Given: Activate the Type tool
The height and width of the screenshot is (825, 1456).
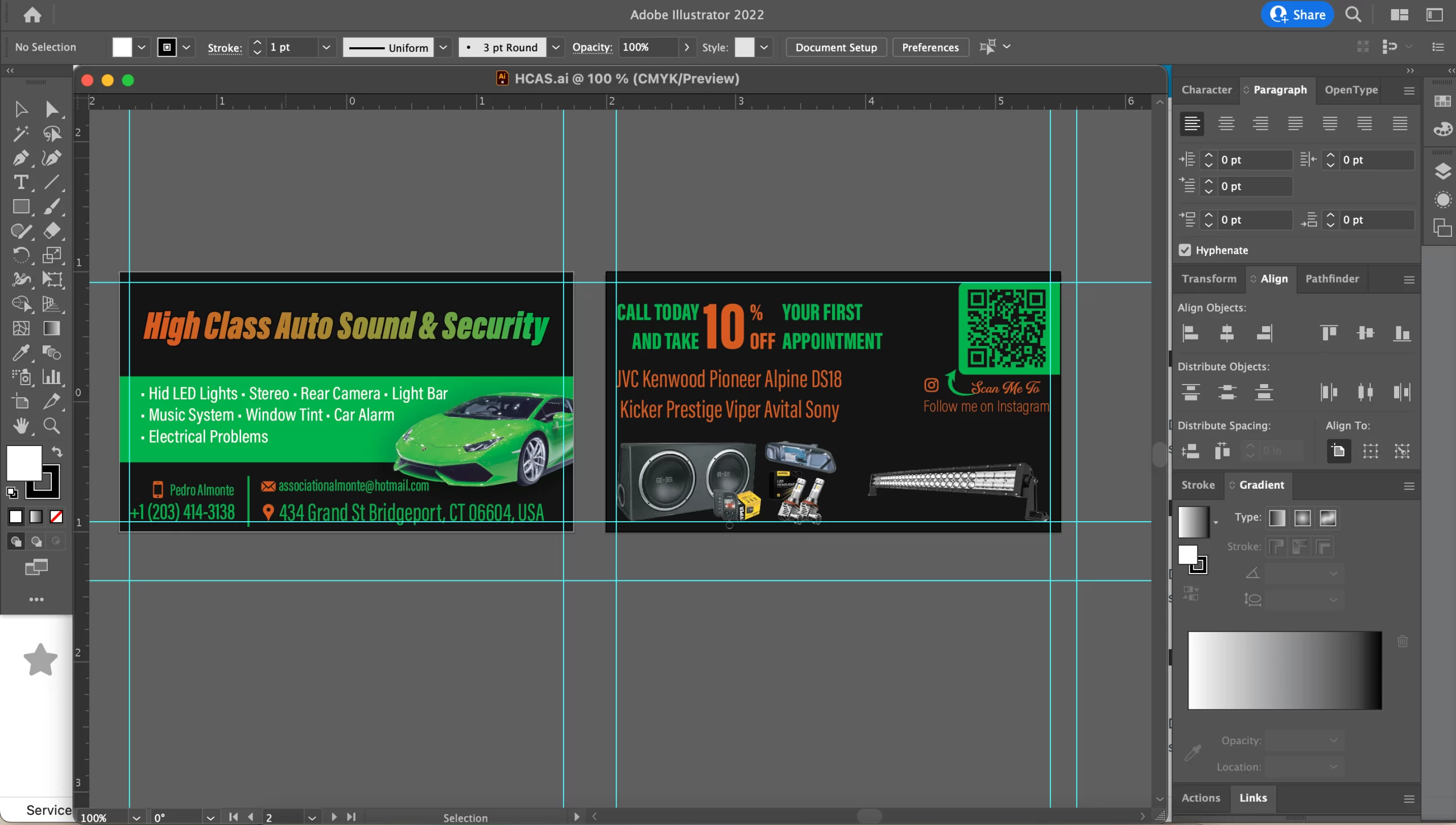Looking at the screenshot, I should (x=21, y=182).
